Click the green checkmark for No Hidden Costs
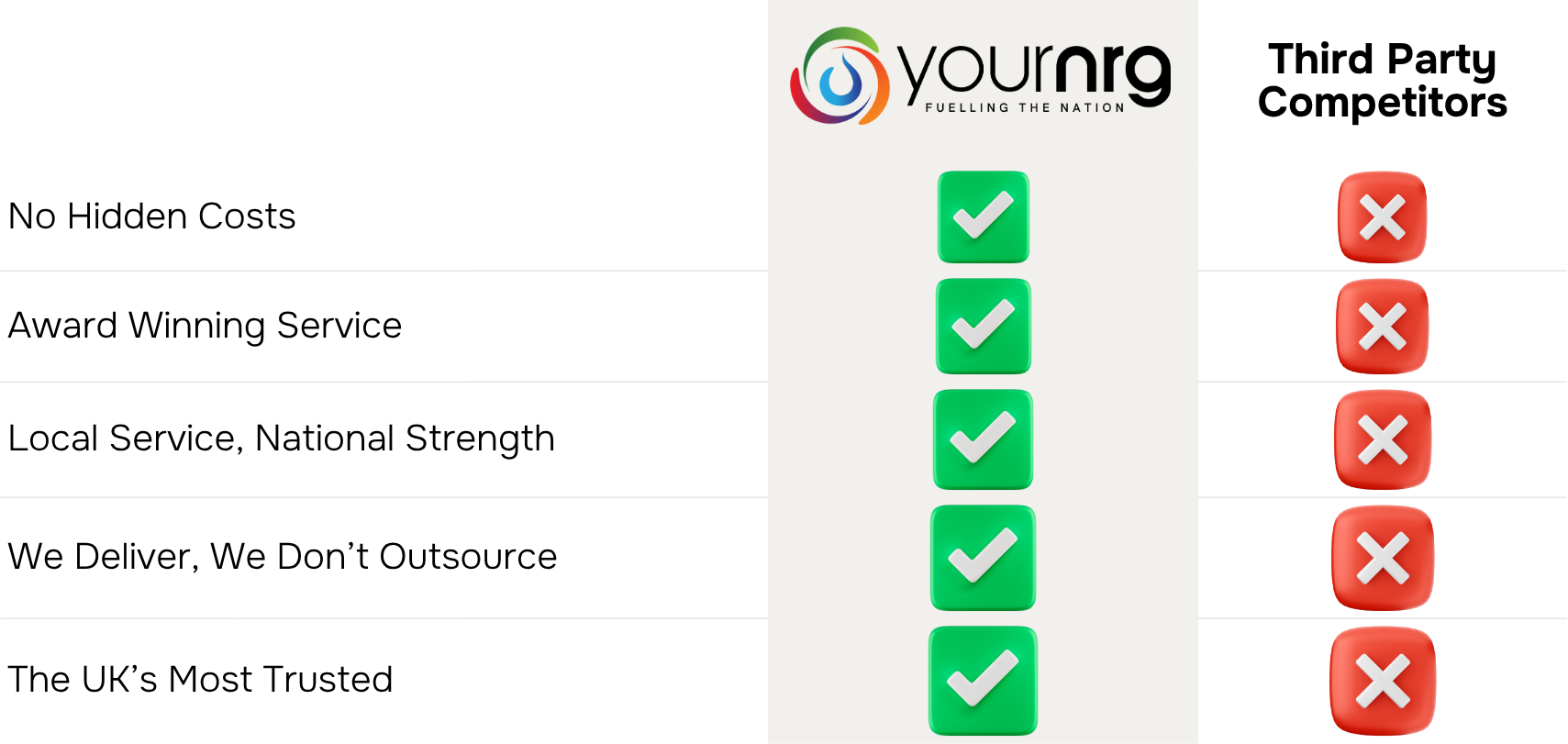 (983, 217)
